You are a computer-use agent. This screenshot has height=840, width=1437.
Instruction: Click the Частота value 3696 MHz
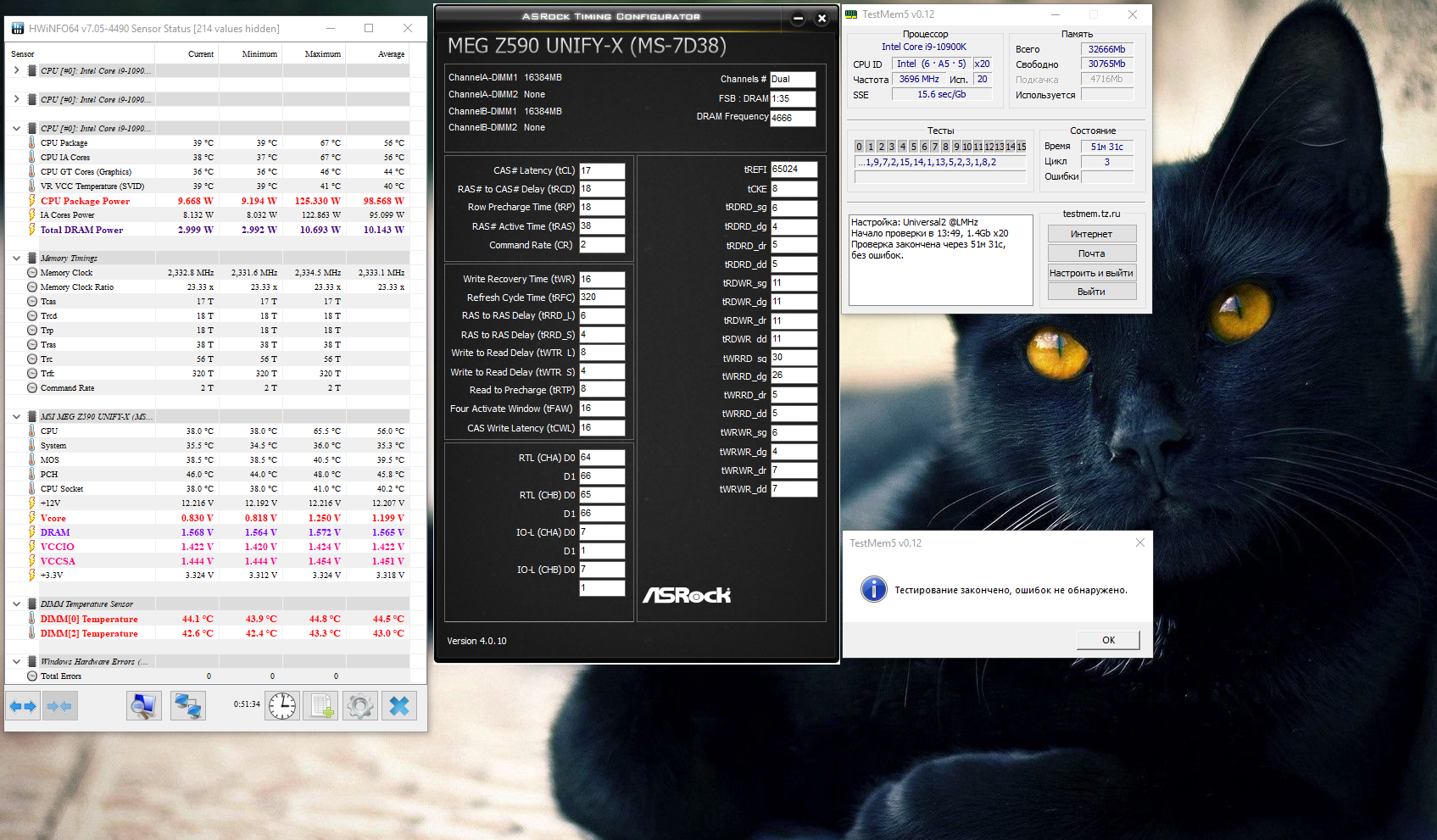[919, 79]
